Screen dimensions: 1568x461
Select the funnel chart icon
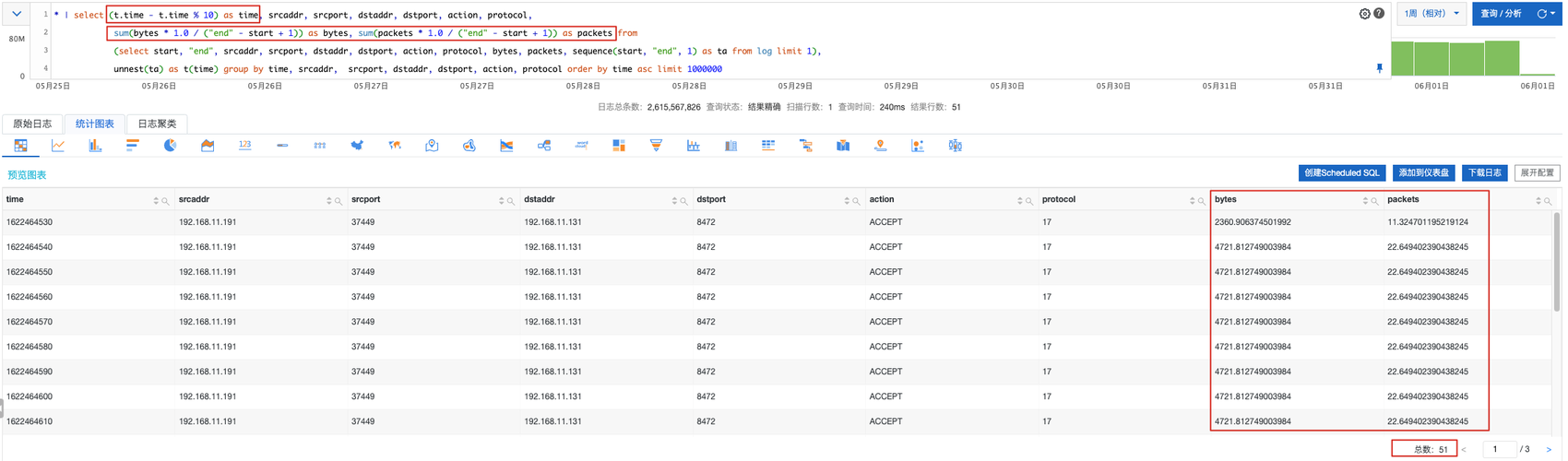click(656, 146)
